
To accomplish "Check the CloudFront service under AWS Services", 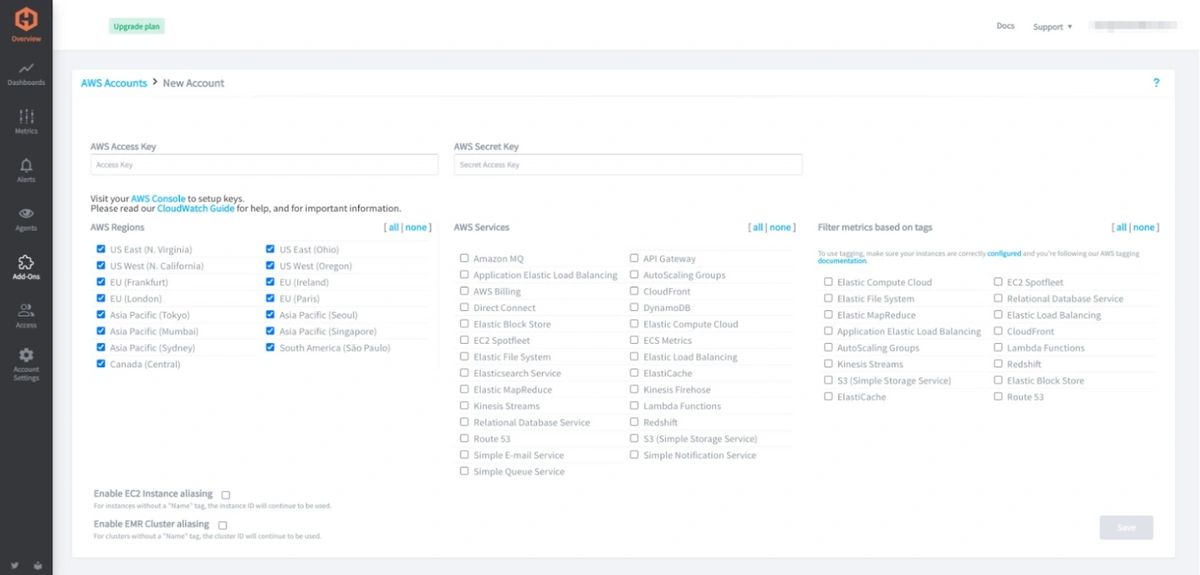I will [x=634, y=291].
